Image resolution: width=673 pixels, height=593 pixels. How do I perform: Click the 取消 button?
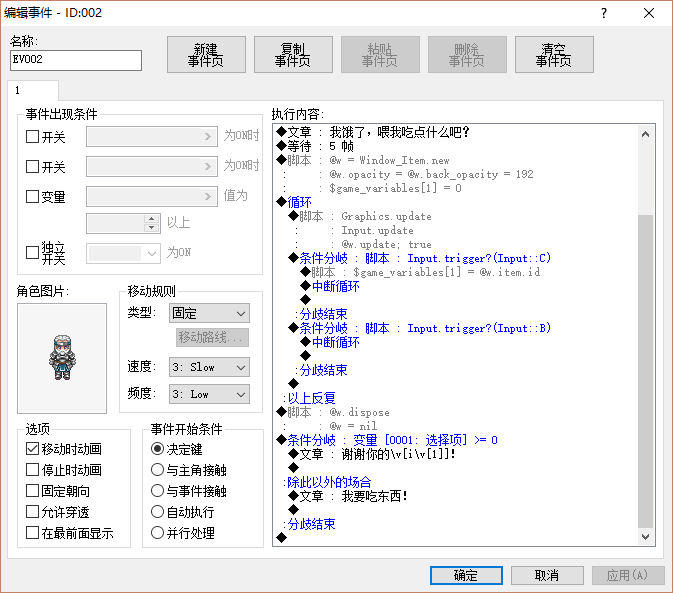coord(547,575)
